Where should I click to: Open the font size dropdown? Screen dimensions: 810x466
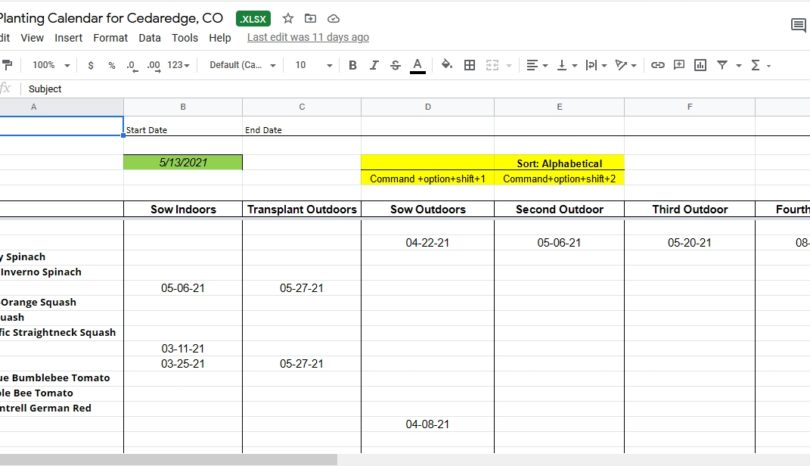pyautogui.click(x=314, y=65)
